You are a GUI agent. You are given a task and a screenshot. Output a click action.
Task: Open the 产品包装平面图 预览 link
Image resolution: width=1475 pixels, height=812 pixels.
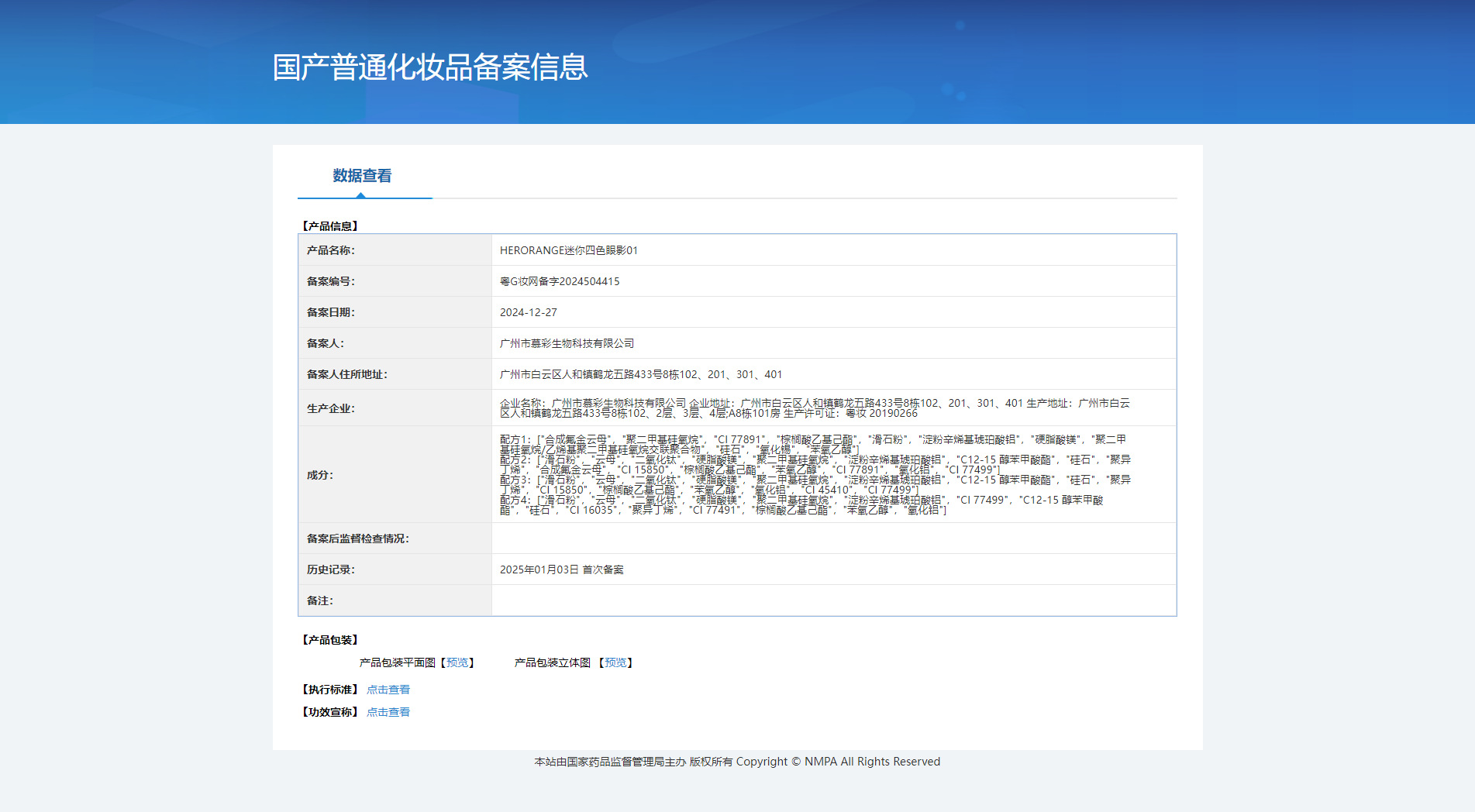tap(457, 662)
